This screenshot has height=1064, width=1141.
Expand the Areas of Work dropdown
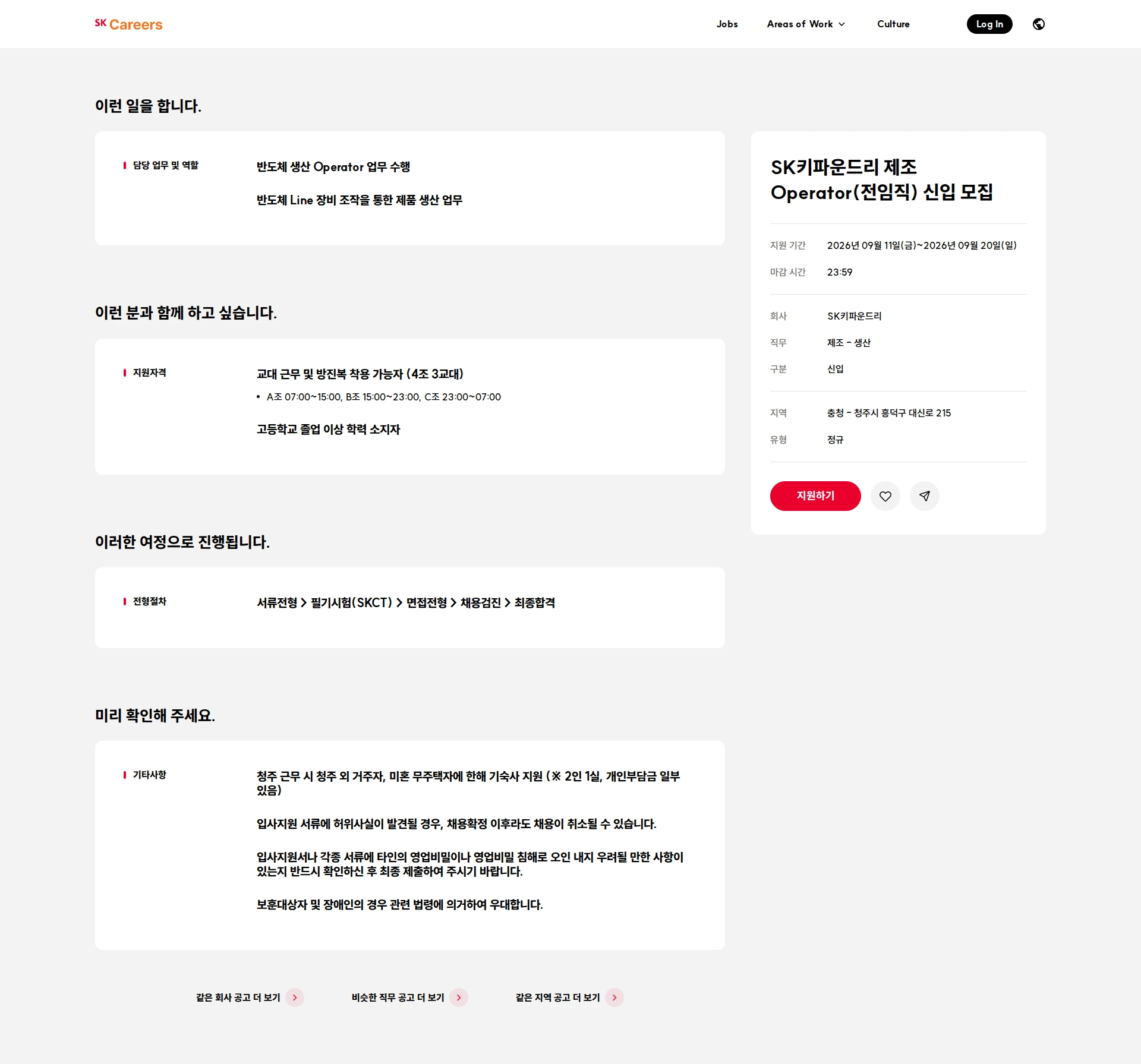[x=806, y=24]
